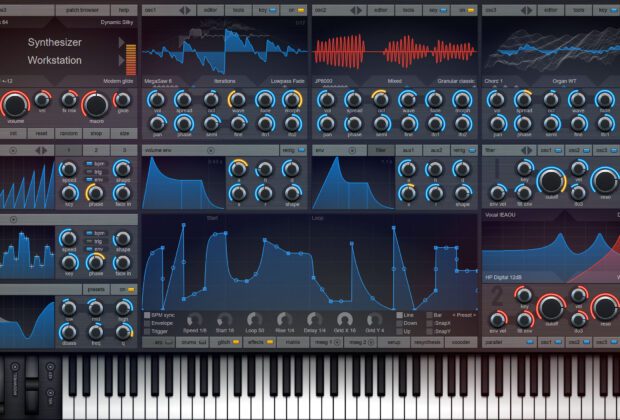Open Lowpass Fade selector in osc1
This screenshot has width=620, height=420.
pos(287,81)
